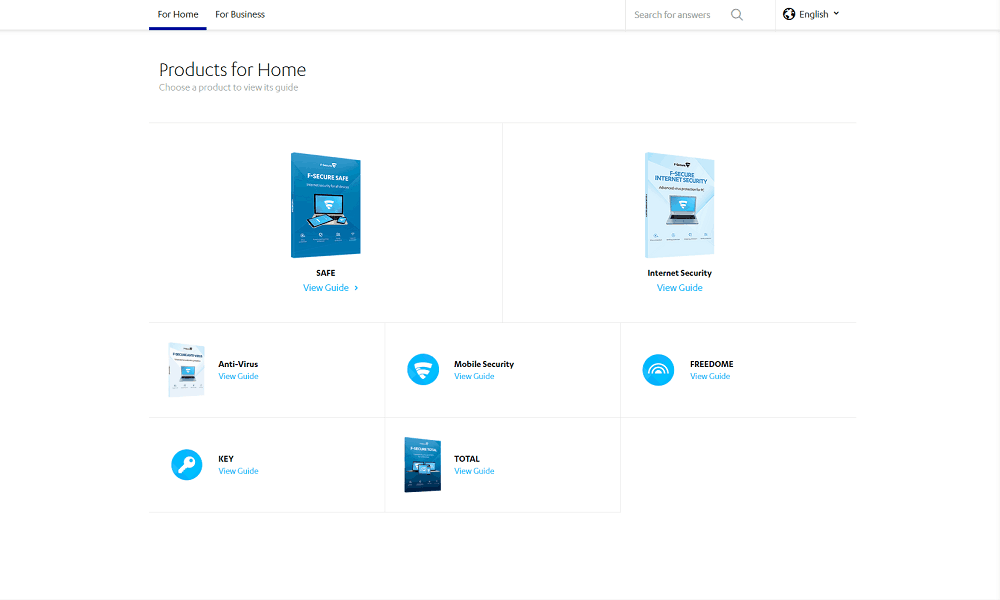Select the Anti-Virus box thumbnail
This screenshot has height=600, width=1000.
coord(186,370)
